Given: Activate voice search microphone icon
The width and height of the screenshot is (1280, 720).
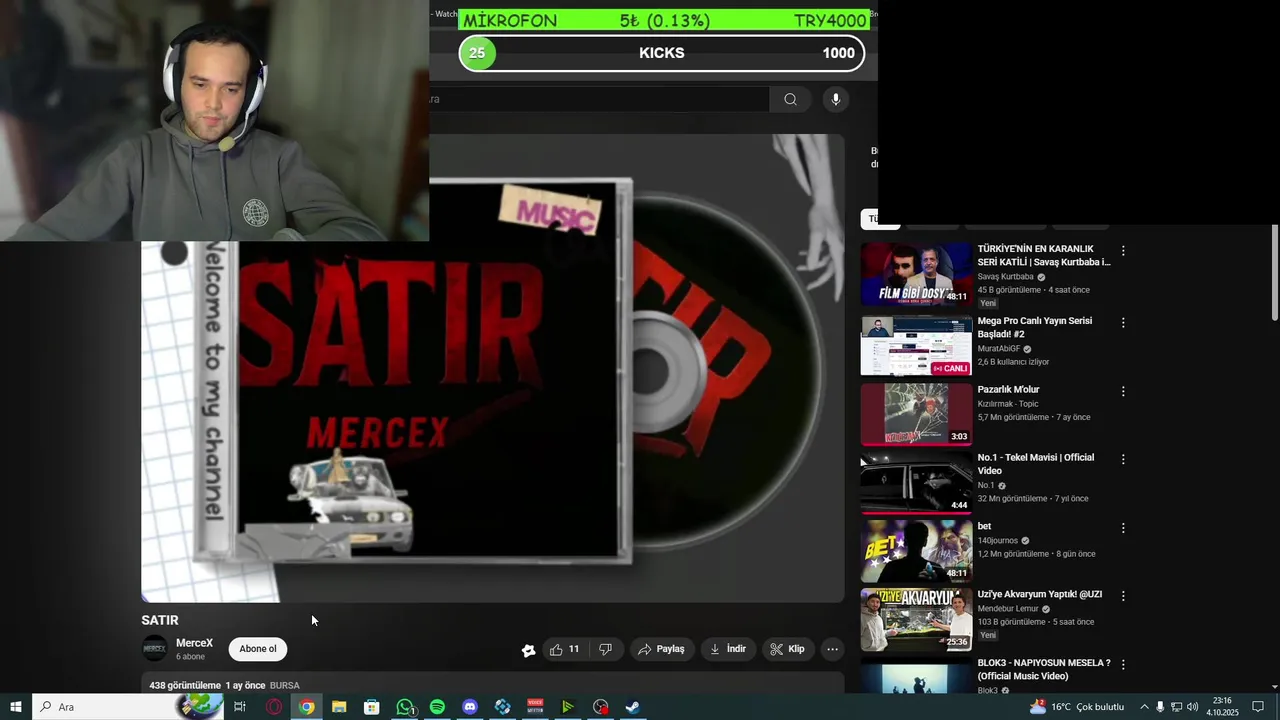Looking at the screenshot, I should [836, 99].
